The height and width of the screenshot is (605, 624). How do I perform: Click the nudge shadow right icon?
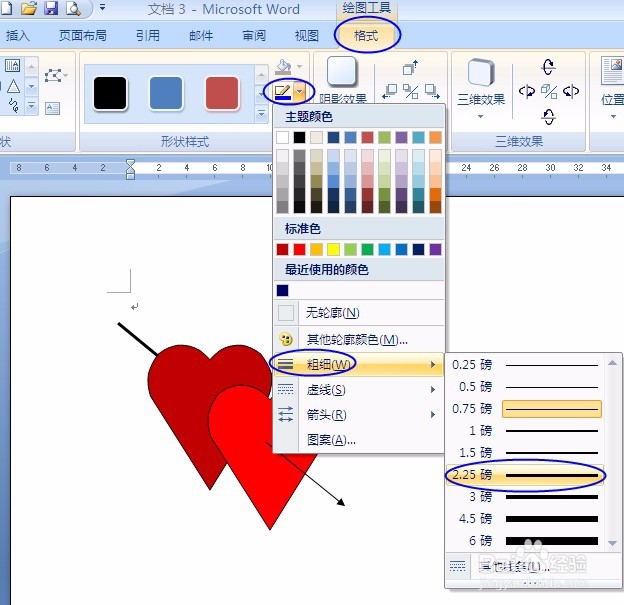coord(432,92)
